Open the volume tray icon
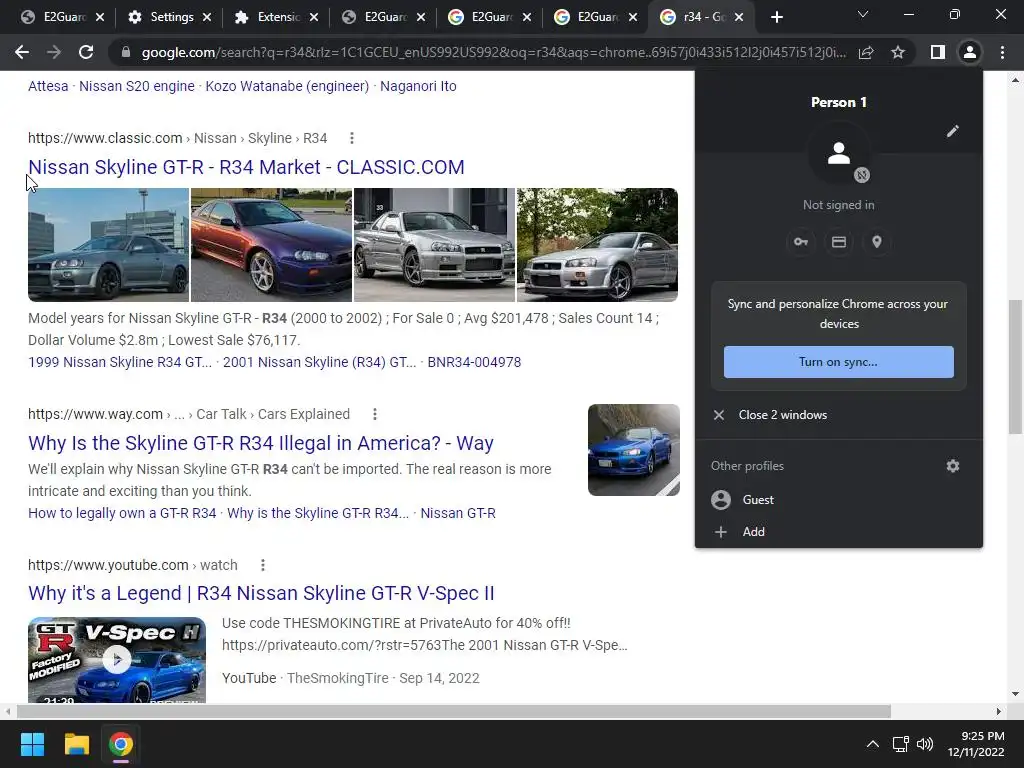Screen dimensions: 1024x768 click(x=925, y=744)
